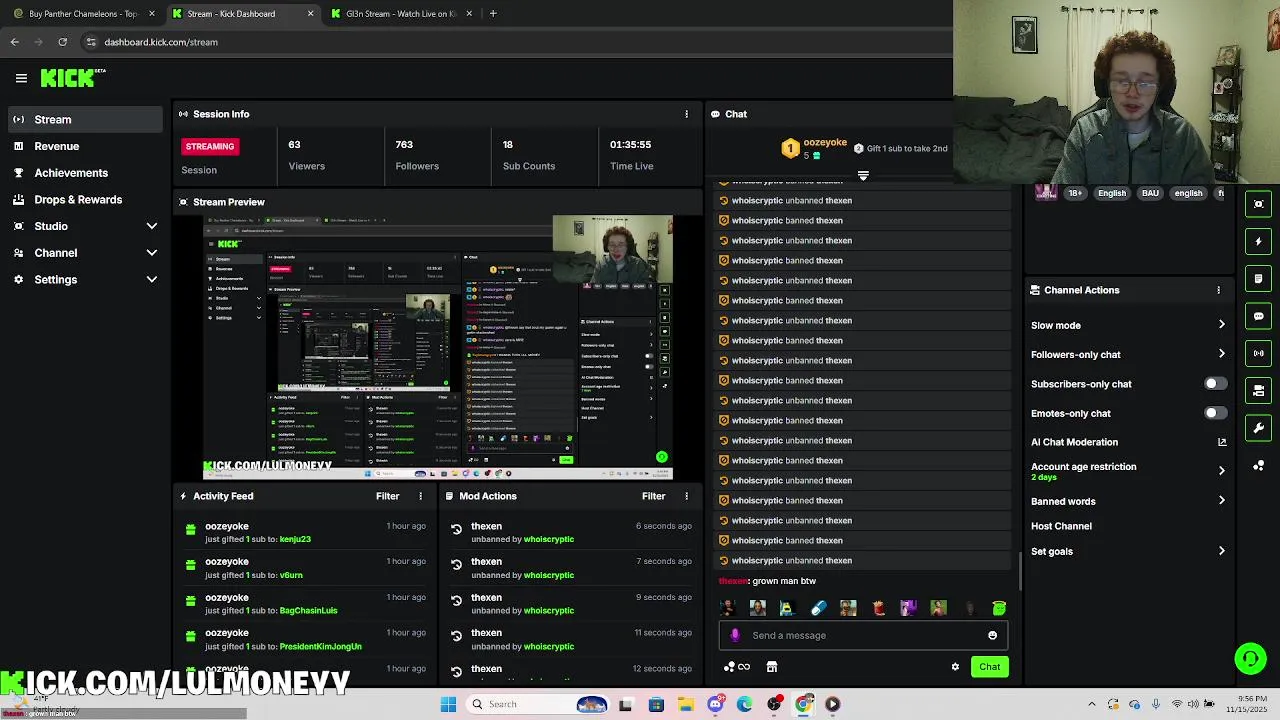Open AI Chat Moderation external link
1280x720 pixels.
pos(1221,442)
